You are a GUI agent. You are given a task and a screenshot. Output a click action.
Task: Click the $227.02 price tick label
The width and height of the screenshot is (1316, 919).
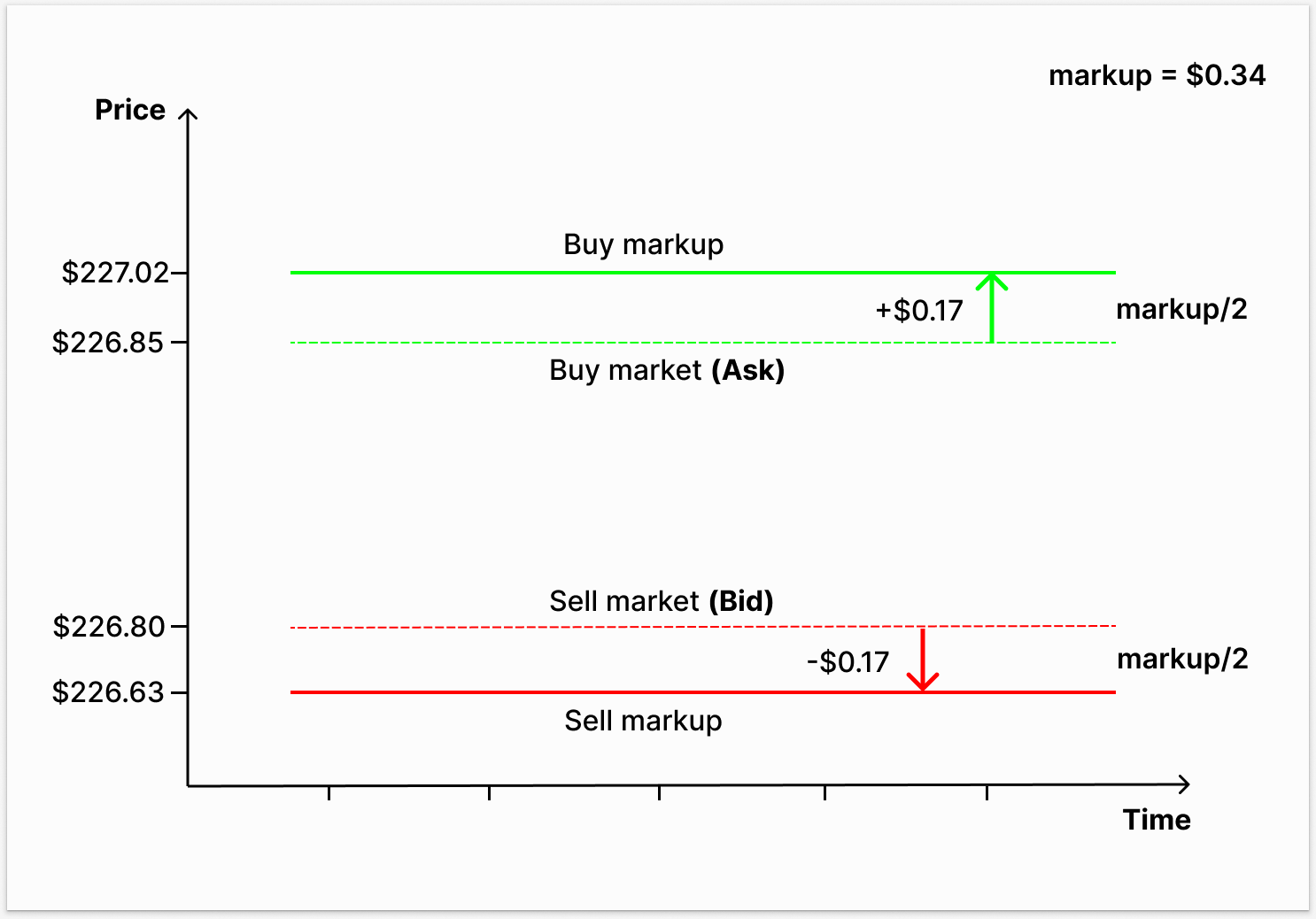point(115,272)
